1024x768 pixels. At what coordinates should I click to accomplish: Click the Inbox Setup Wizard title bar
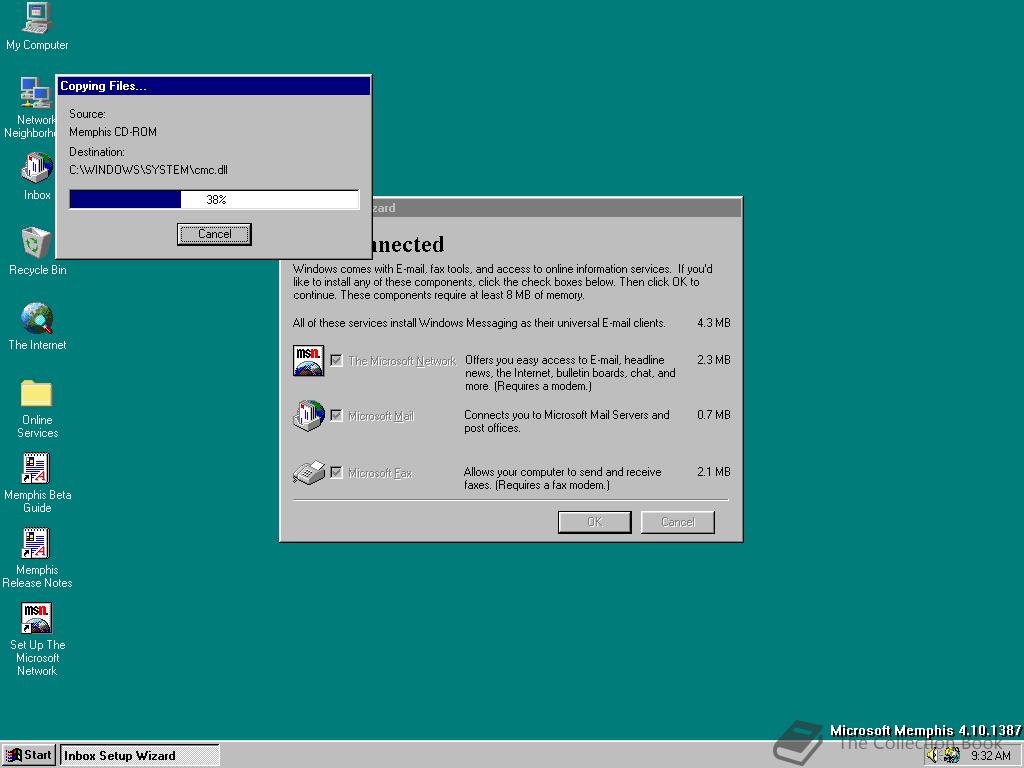(x=556, y=208)
